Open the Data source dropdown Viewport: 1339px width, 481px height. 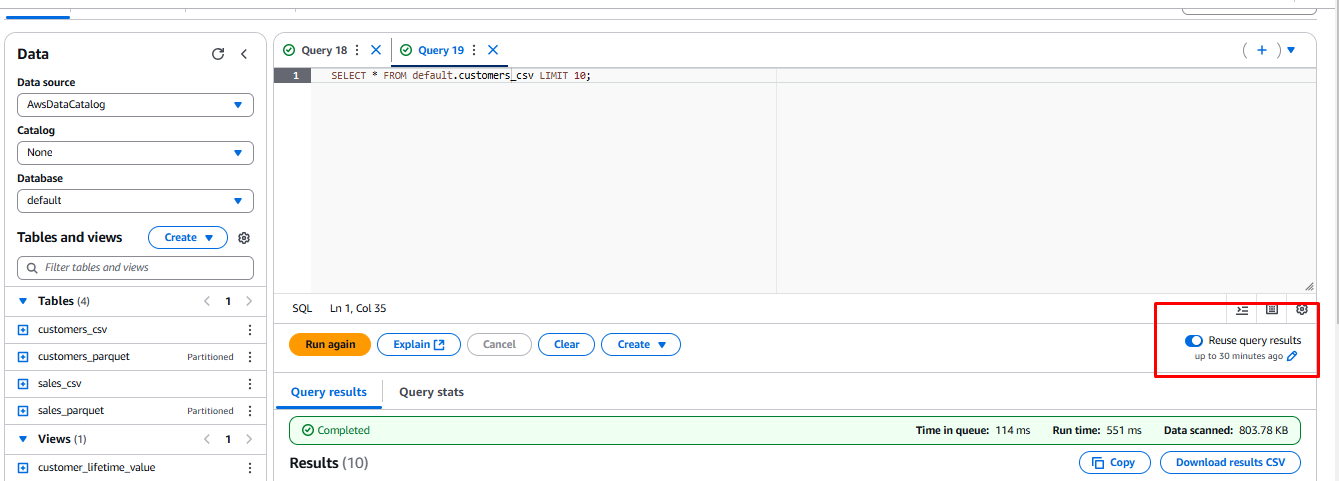coord(135,105)
